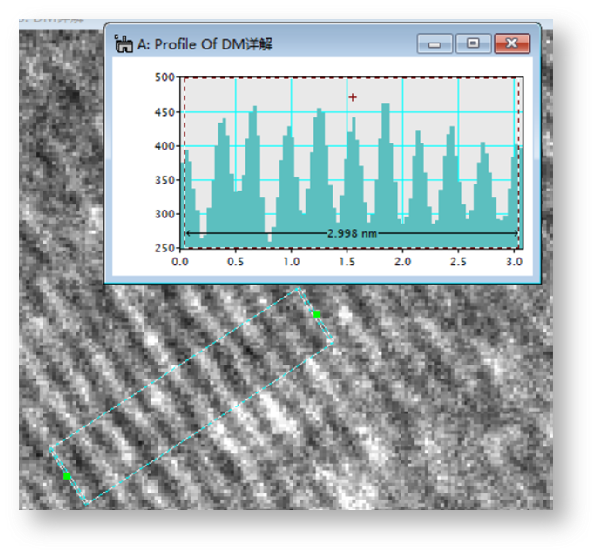Click the red crosshair cursor in the plot
The image size is (599, 556).
[x=353, y=97]
